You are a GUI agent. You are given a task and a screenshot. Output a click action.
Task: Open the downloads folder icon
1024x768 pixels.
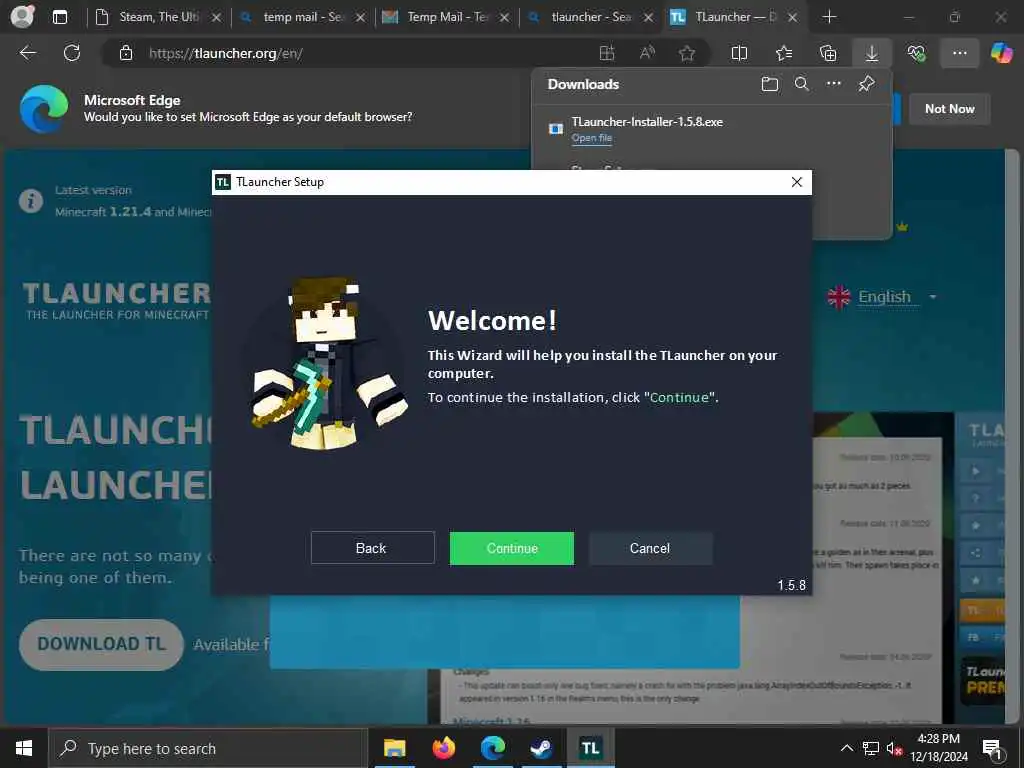coord(769,84)
